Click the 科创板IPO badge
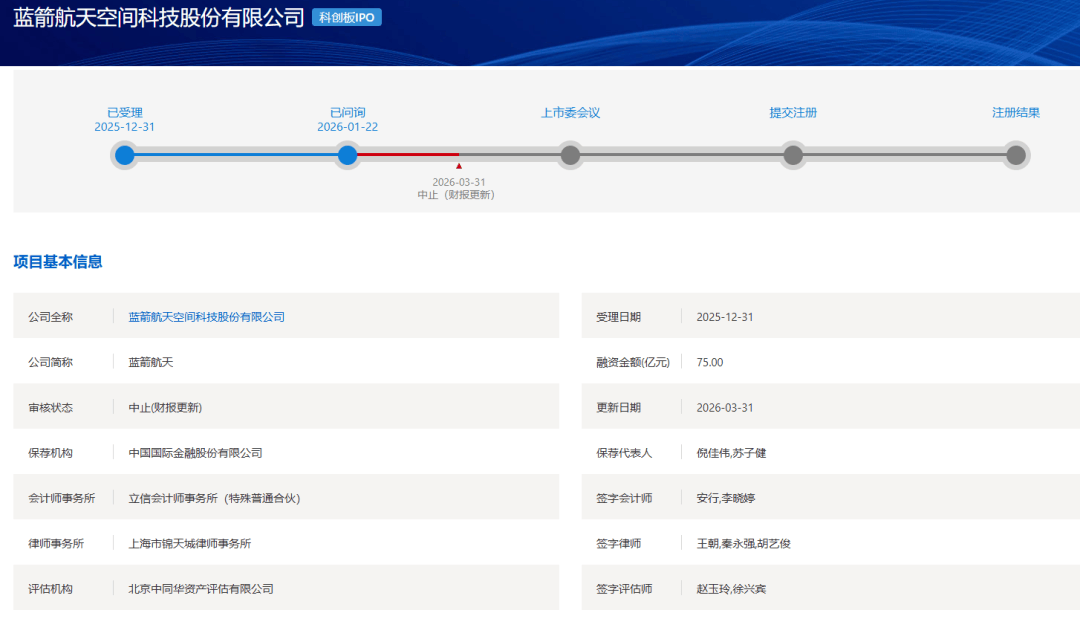The height and width of the screenshot is (636, 1080). click(x=346, y=18)
